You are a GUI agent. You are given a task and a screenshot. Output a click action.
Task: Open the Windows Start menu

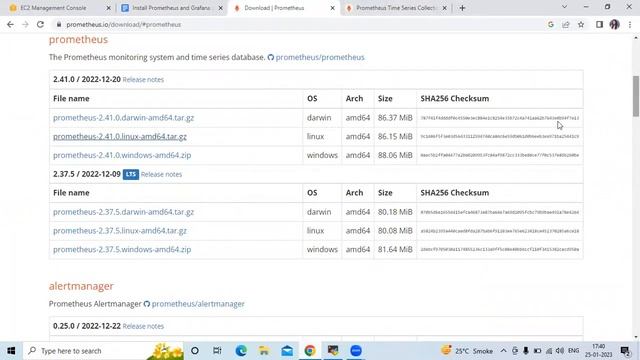tap(11, 351)
